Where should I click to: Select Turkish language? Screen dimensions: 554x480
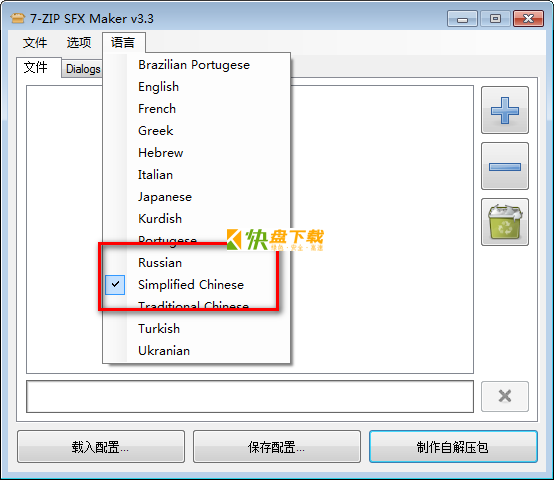click(x=196, y=328)
